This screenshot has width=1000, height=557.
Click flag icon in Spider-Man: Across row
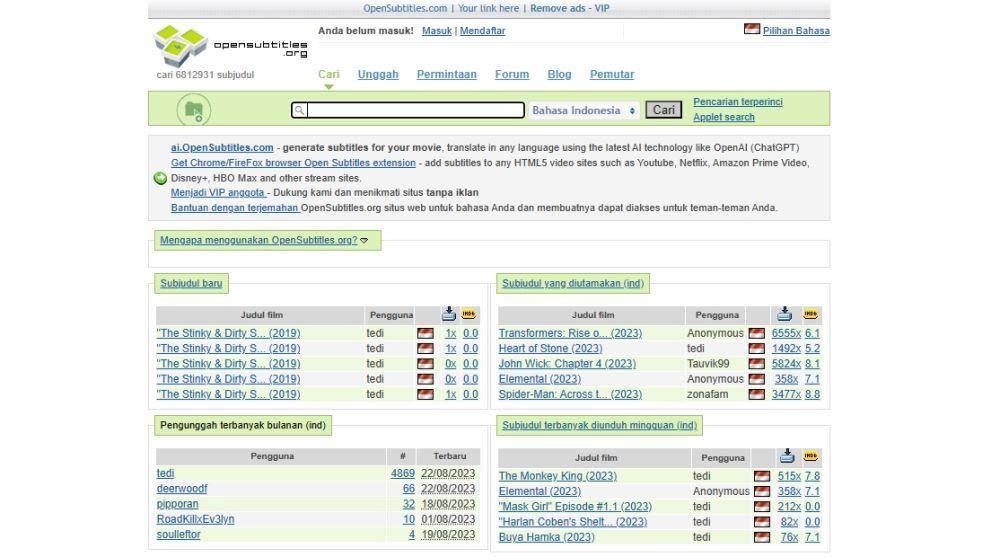click(x=756, y=394)
